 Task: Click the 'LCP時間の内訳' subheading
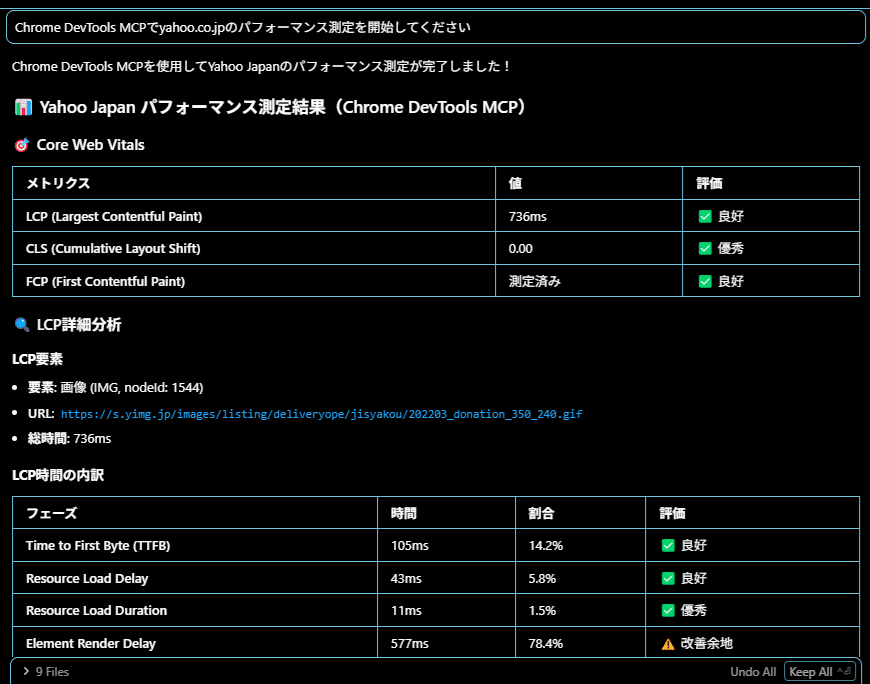tap(58, 475)
